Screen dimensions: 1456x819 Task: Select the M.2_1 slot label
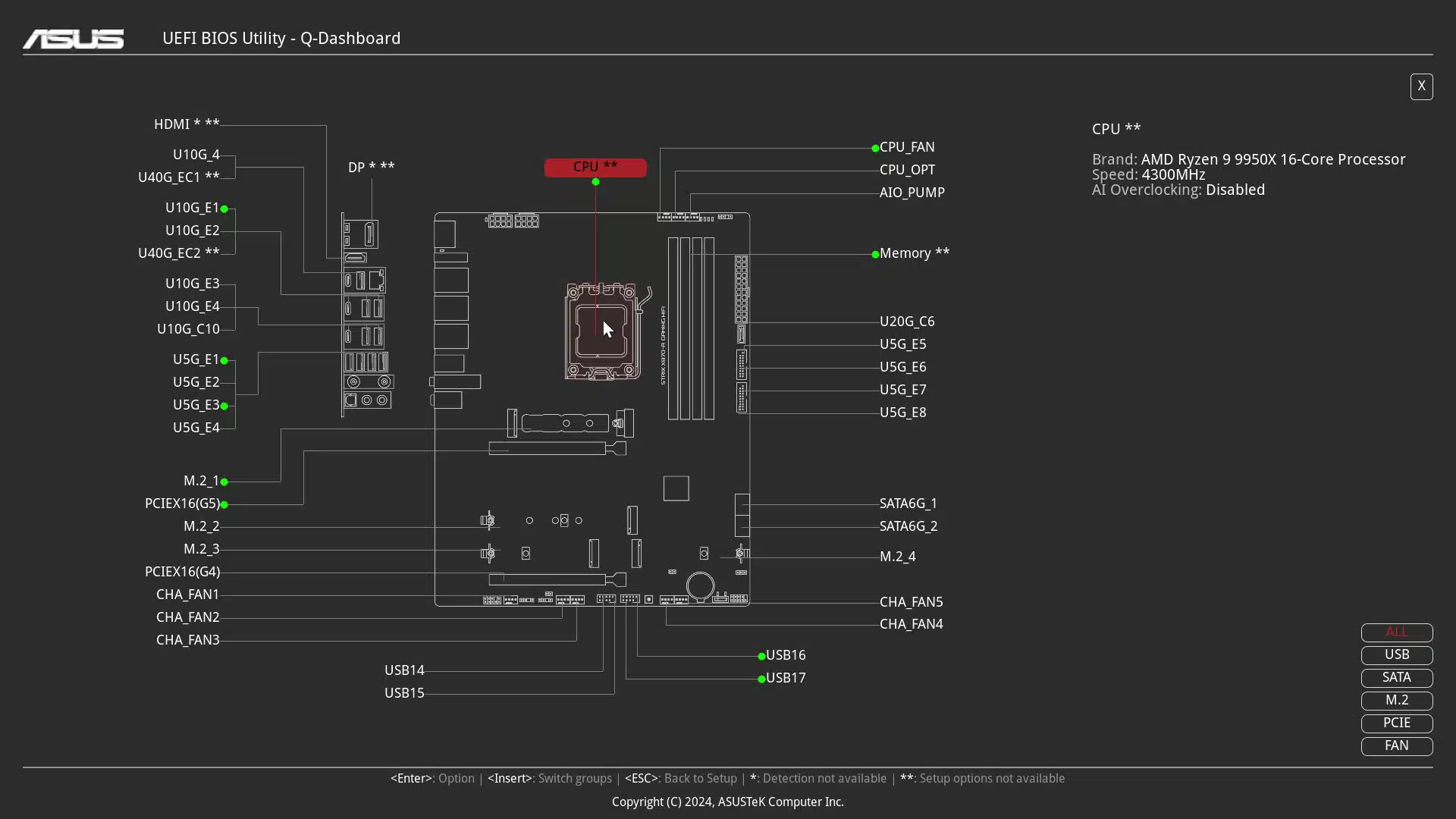[202, 481]
